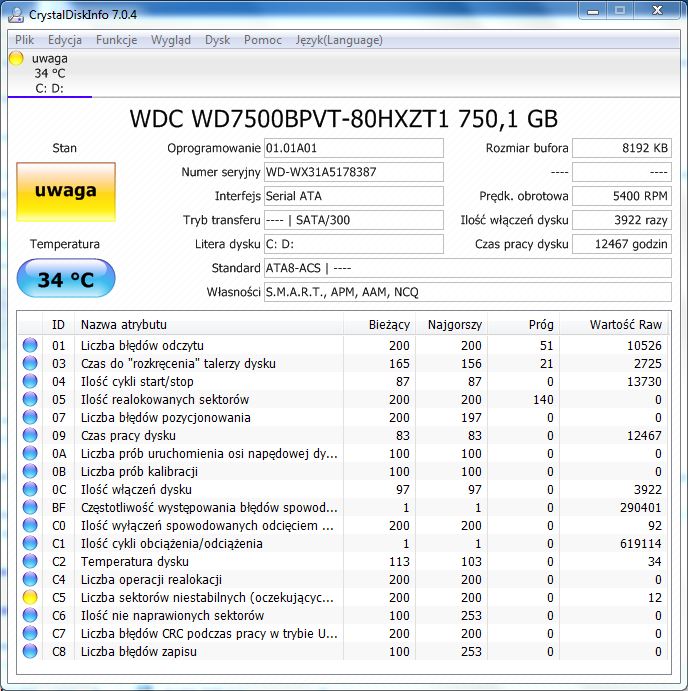
Task: Click status icon for row 05 realokowanych sektorów
Action: pyautogui.click(x=30, y=399)
